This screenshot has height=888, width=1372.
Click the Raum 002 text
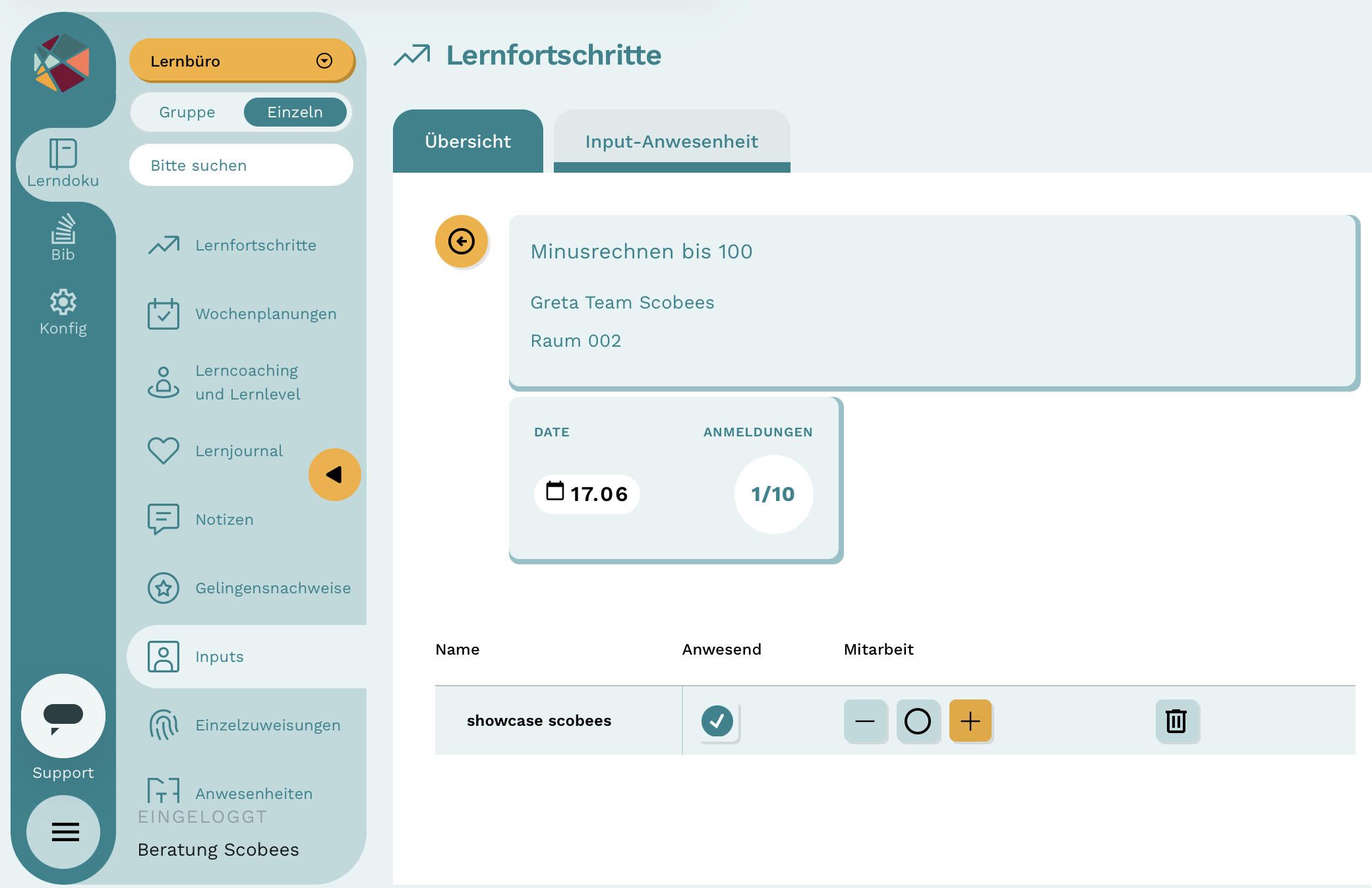click(x=576, y=341)
